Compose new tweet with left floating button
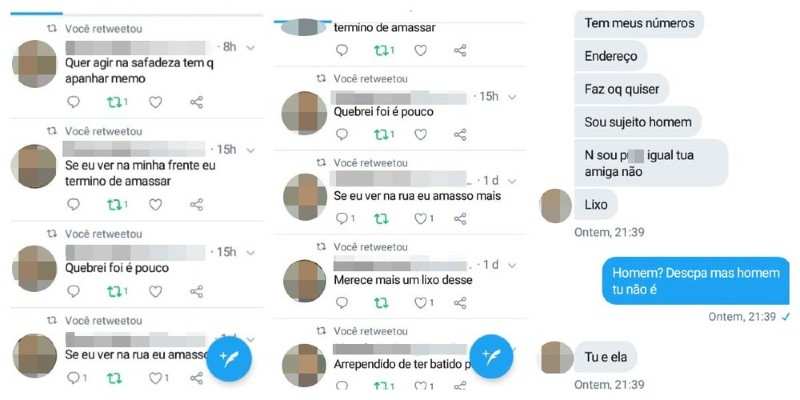Screen dimensions: 800x400 229,359
